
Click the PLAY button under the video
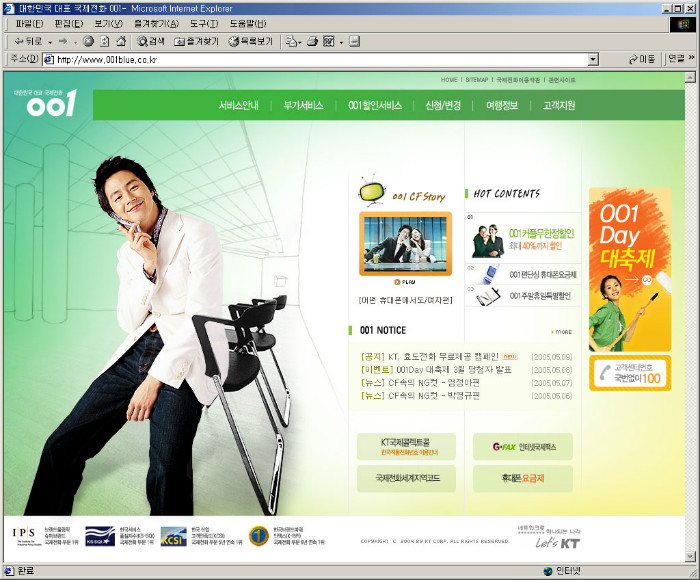[405, 282]
